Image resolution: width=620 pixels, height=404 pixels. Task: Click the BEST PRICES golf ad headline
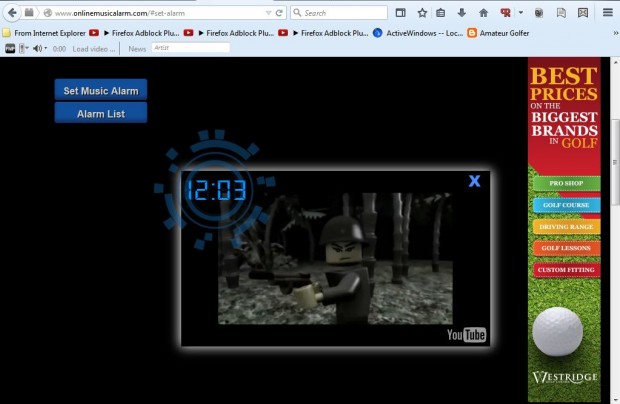[563, 83]
